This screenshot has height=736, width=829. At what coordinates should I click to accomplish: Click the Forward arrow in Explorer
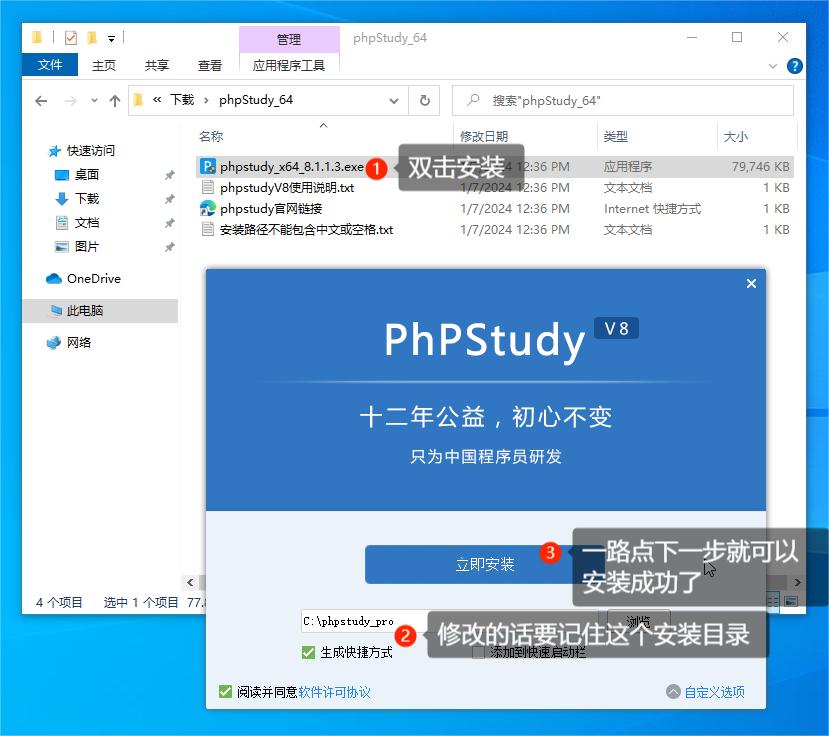(70, 100)
